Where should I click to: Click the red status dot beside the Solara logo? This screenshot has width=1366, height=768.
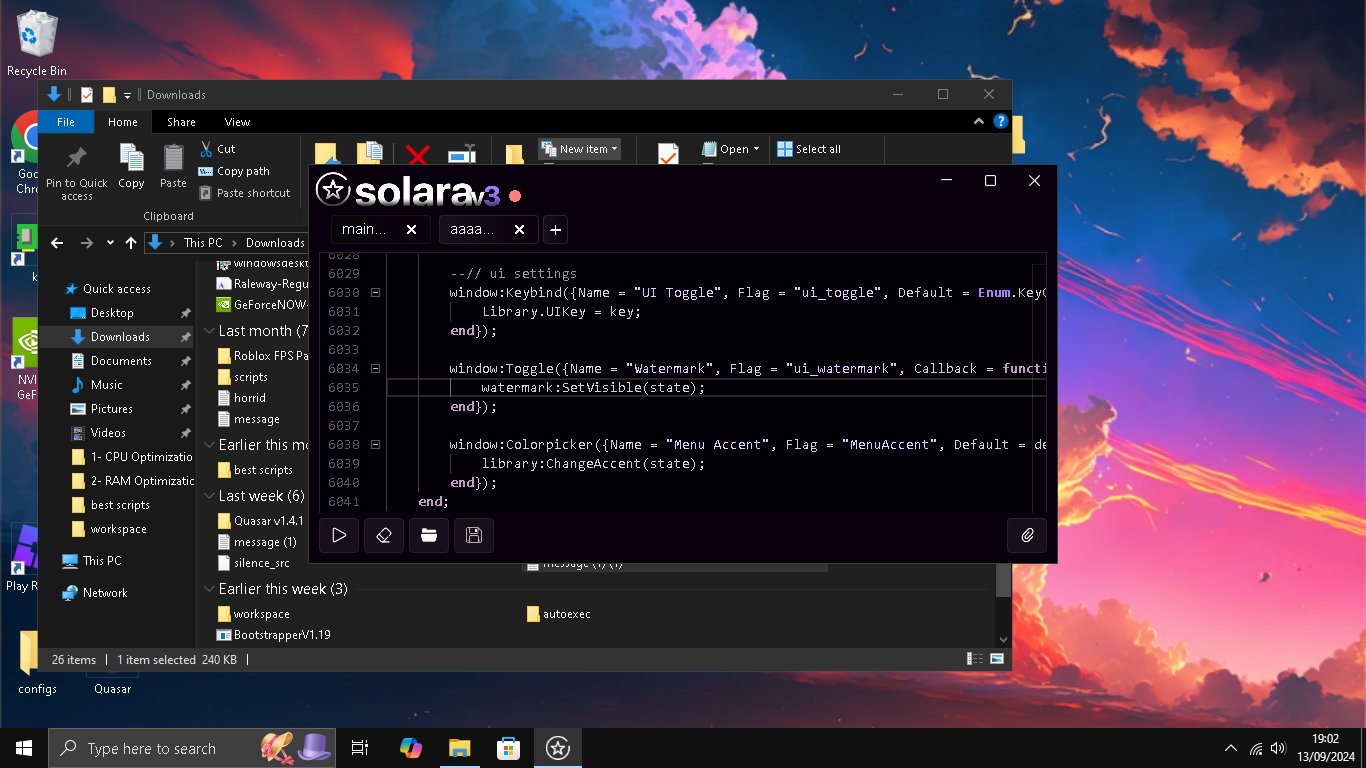click(515, 196)
